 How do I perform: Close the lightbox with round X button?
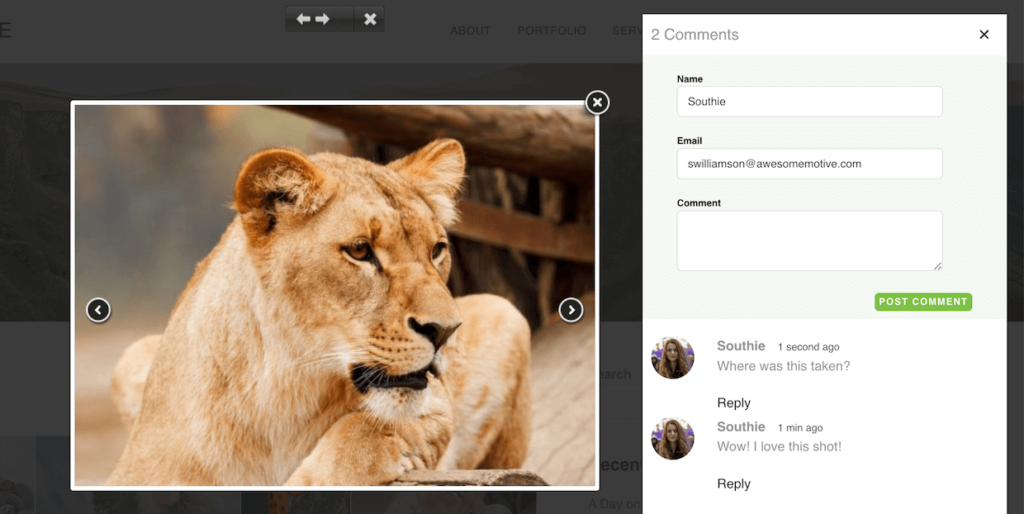(597, 103)
